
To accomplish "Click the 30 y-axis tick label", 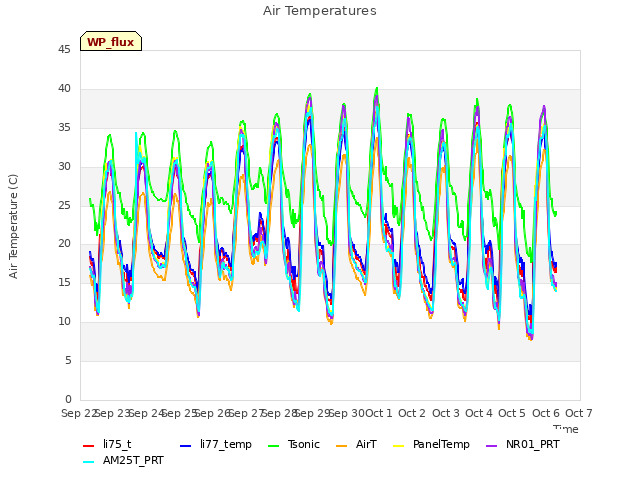I will point(64,167).
